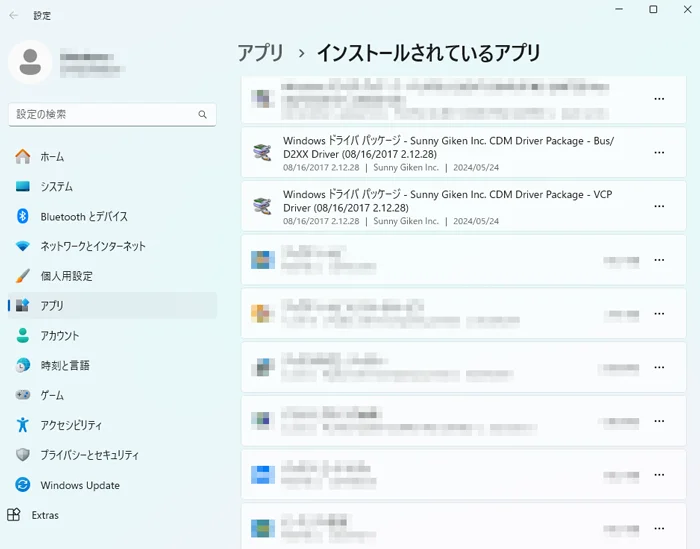The height and width of the screenshot is (549, 700).
Task: Click the ホーム house icon
Action: coord(23,156)
